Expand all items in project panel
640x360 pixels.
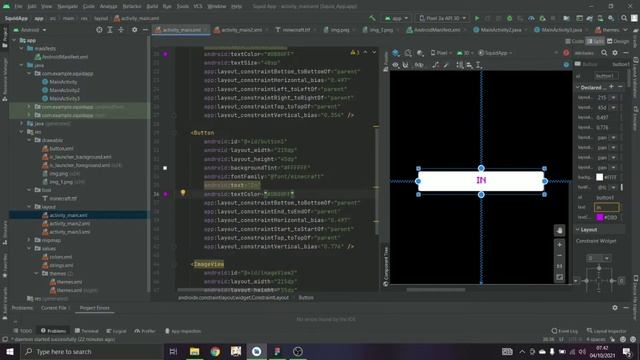point(110,30)
